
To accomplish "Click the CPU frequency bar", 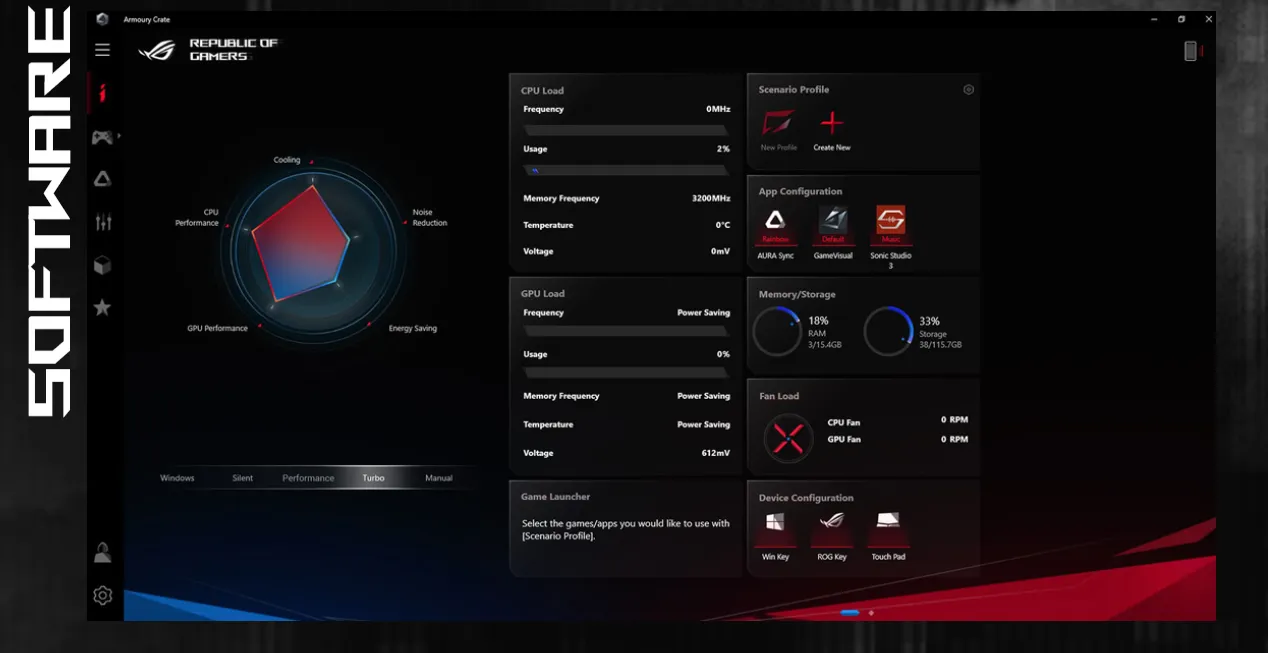I will tap(626, 130).
